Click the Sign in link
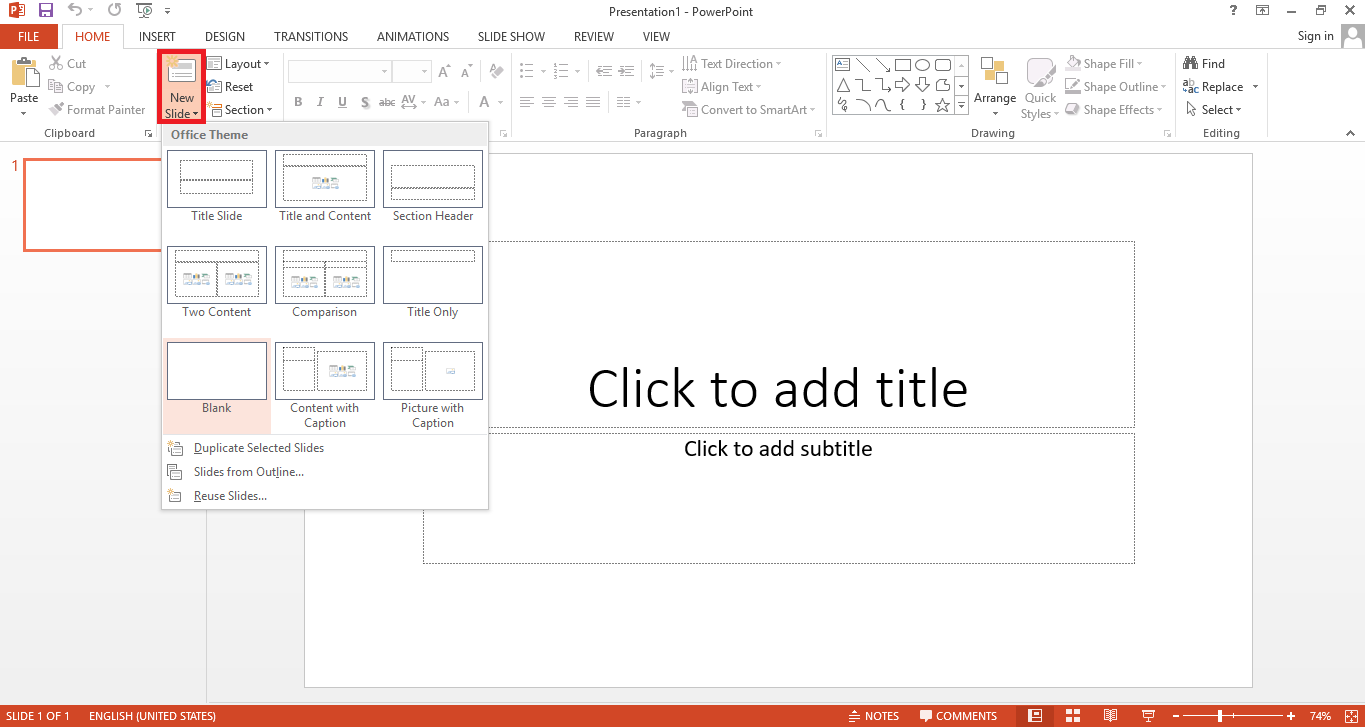This screenshot has height=727, width=1365. click(x=1315, y=36)
